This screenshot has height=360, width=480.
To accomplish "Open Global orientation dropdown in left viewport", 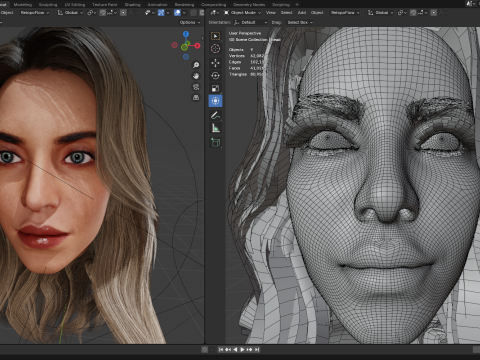I will click(70, 13).
